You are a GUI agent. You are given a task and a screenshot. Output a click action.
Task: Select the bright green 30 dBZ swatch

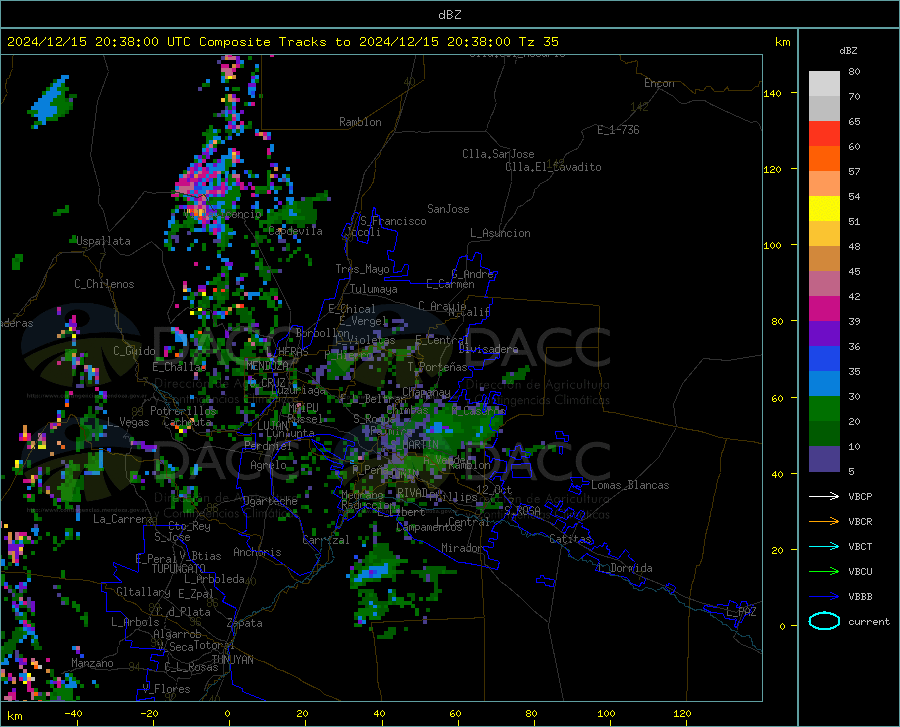[x=824, y=409]
